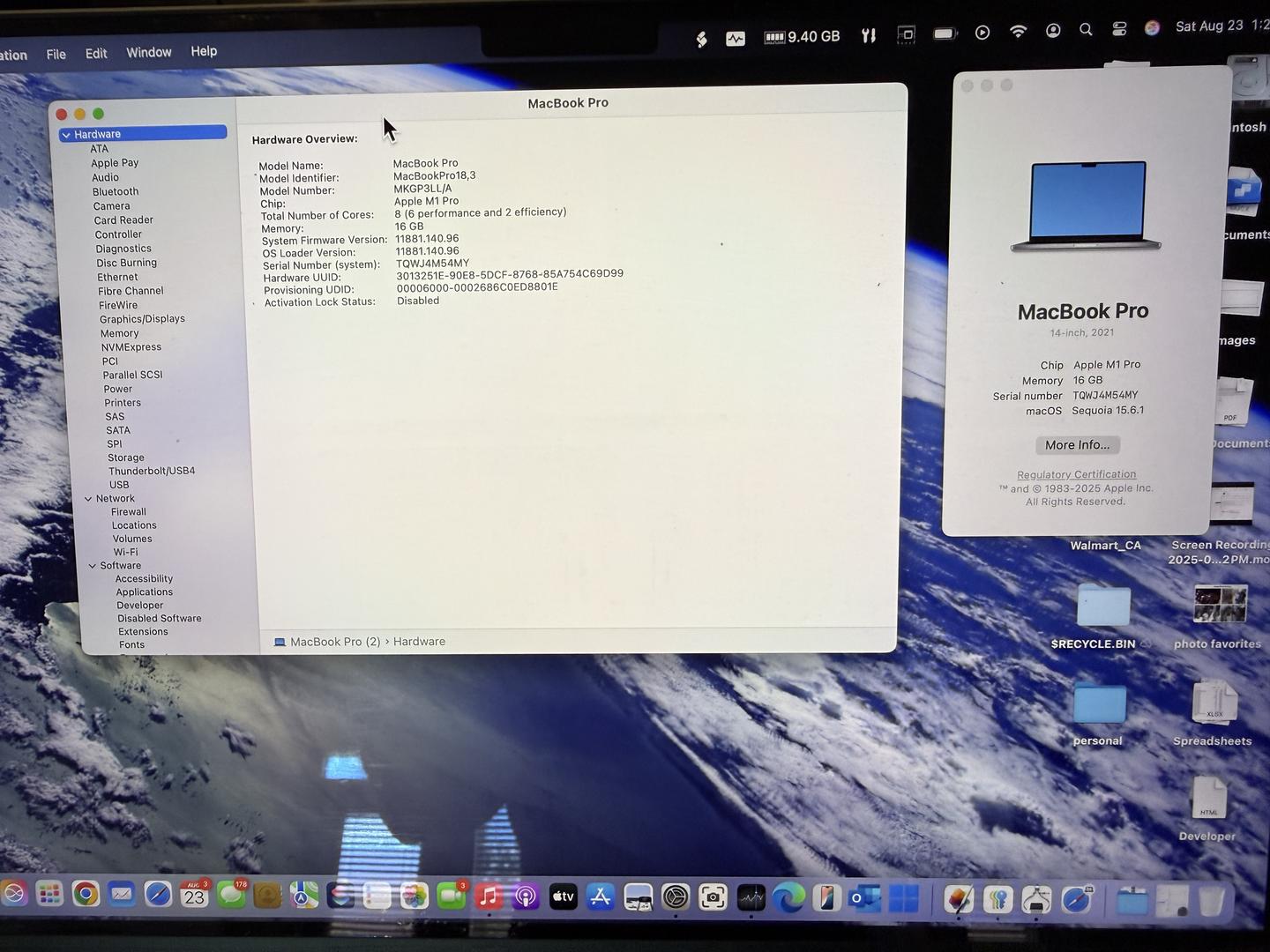
Task: Open Passwords app in dock
Action: [x=997, y=900]
